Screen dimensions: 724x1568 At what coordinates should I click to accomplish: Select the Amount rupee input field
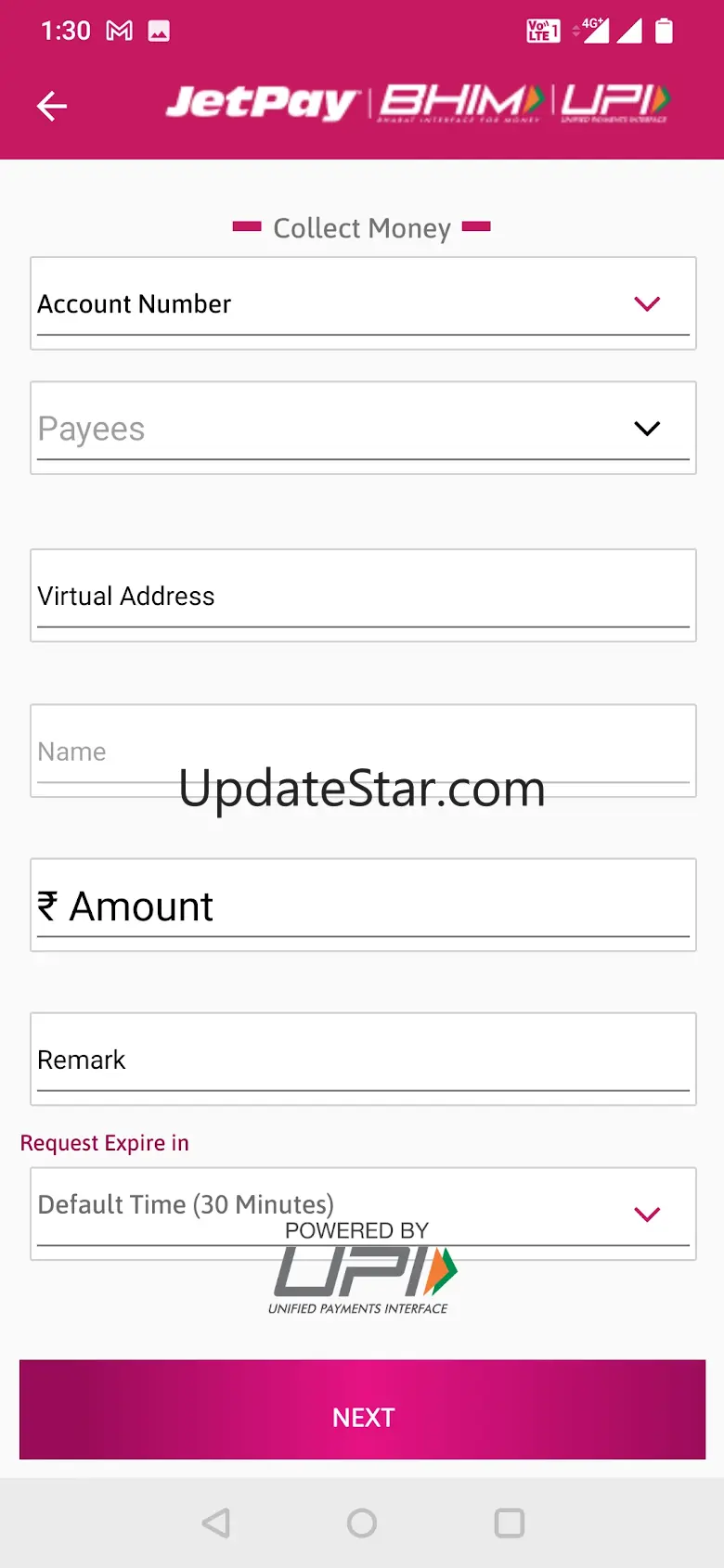(x=363, y=905)
